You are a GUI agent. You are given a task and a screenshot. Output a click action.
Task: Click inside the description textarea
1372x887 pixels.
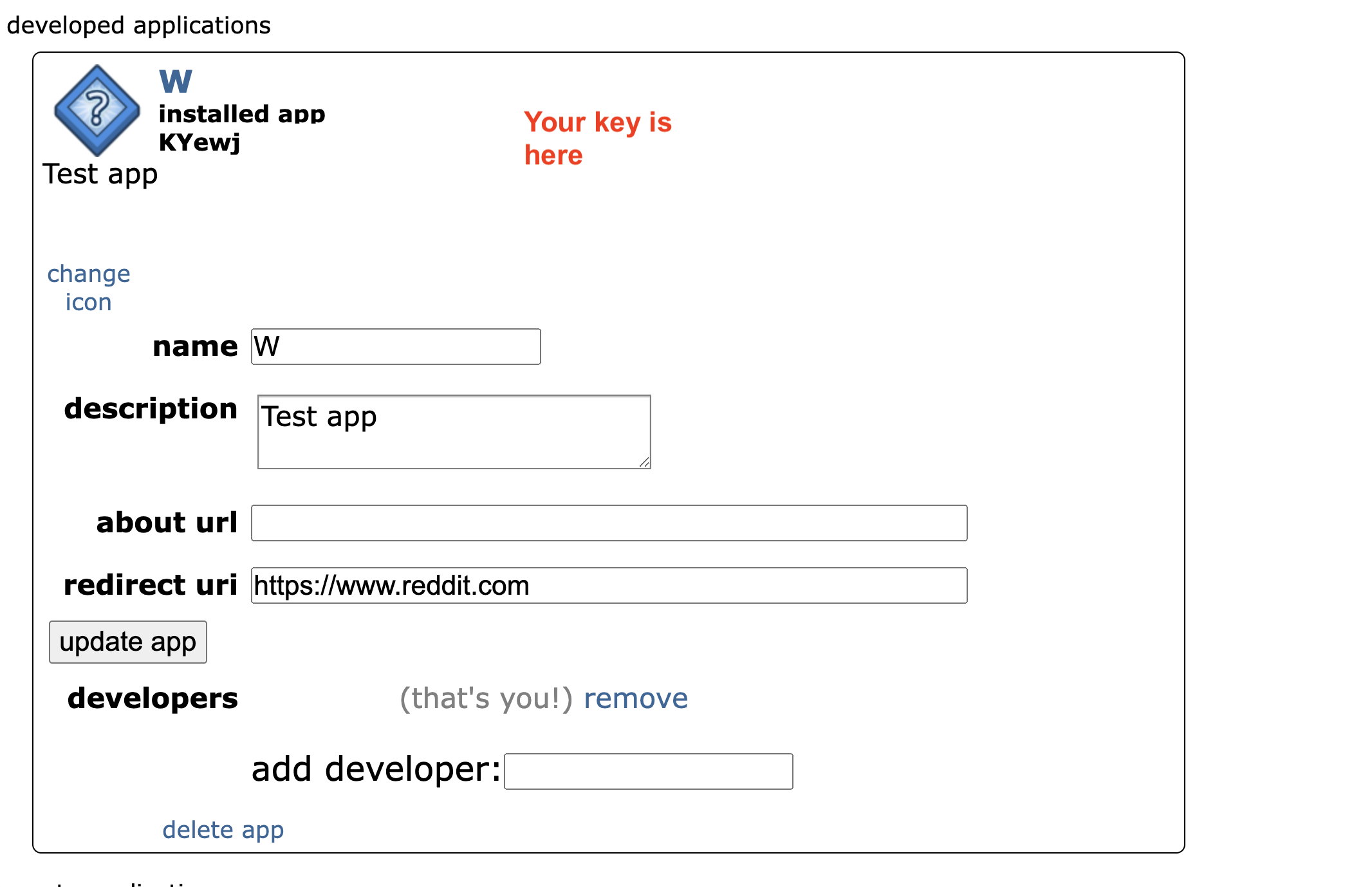point(454,431)
